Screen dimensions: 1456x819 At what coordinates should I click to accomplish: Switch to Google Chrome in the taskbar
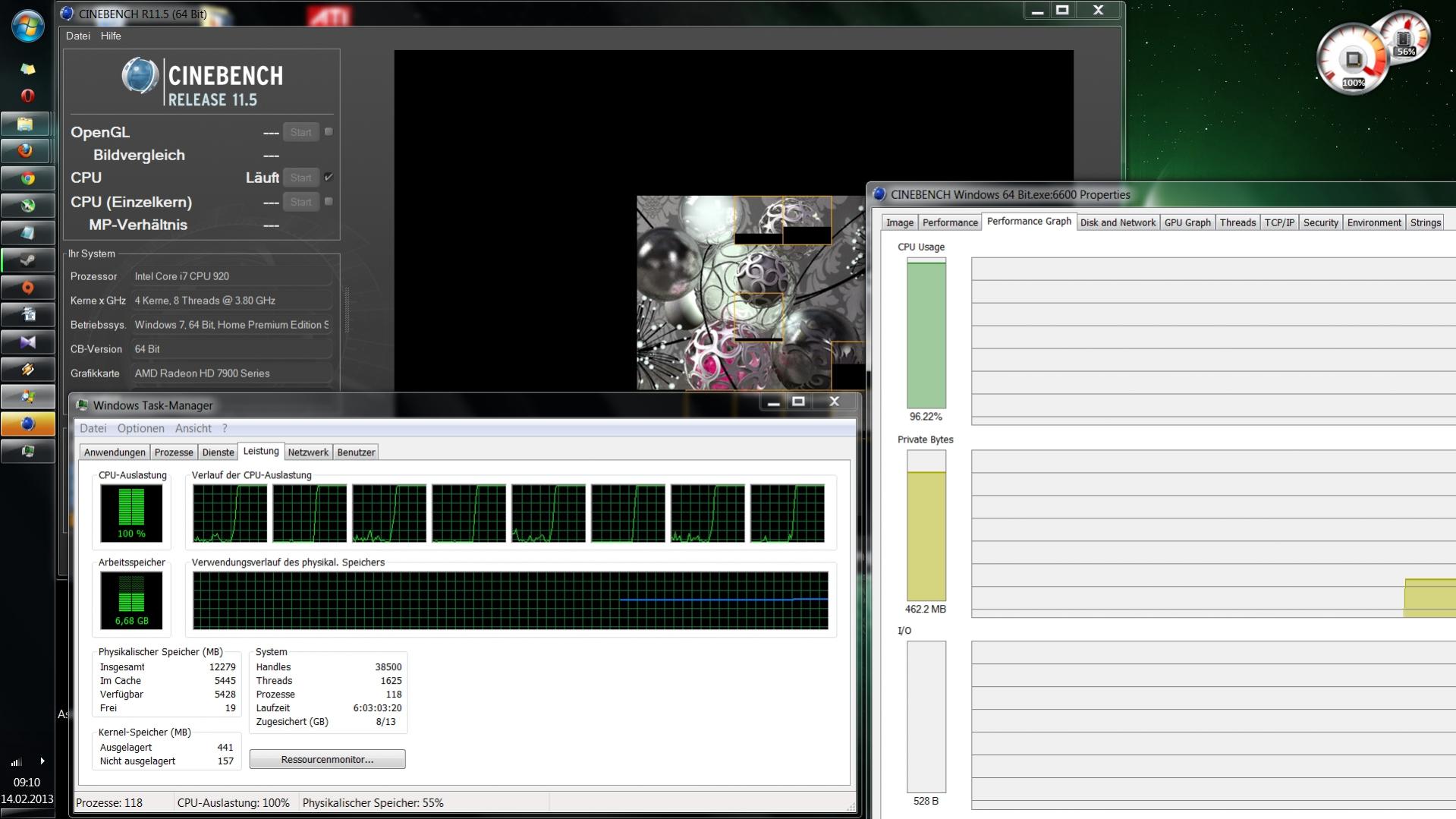point(27,178)
